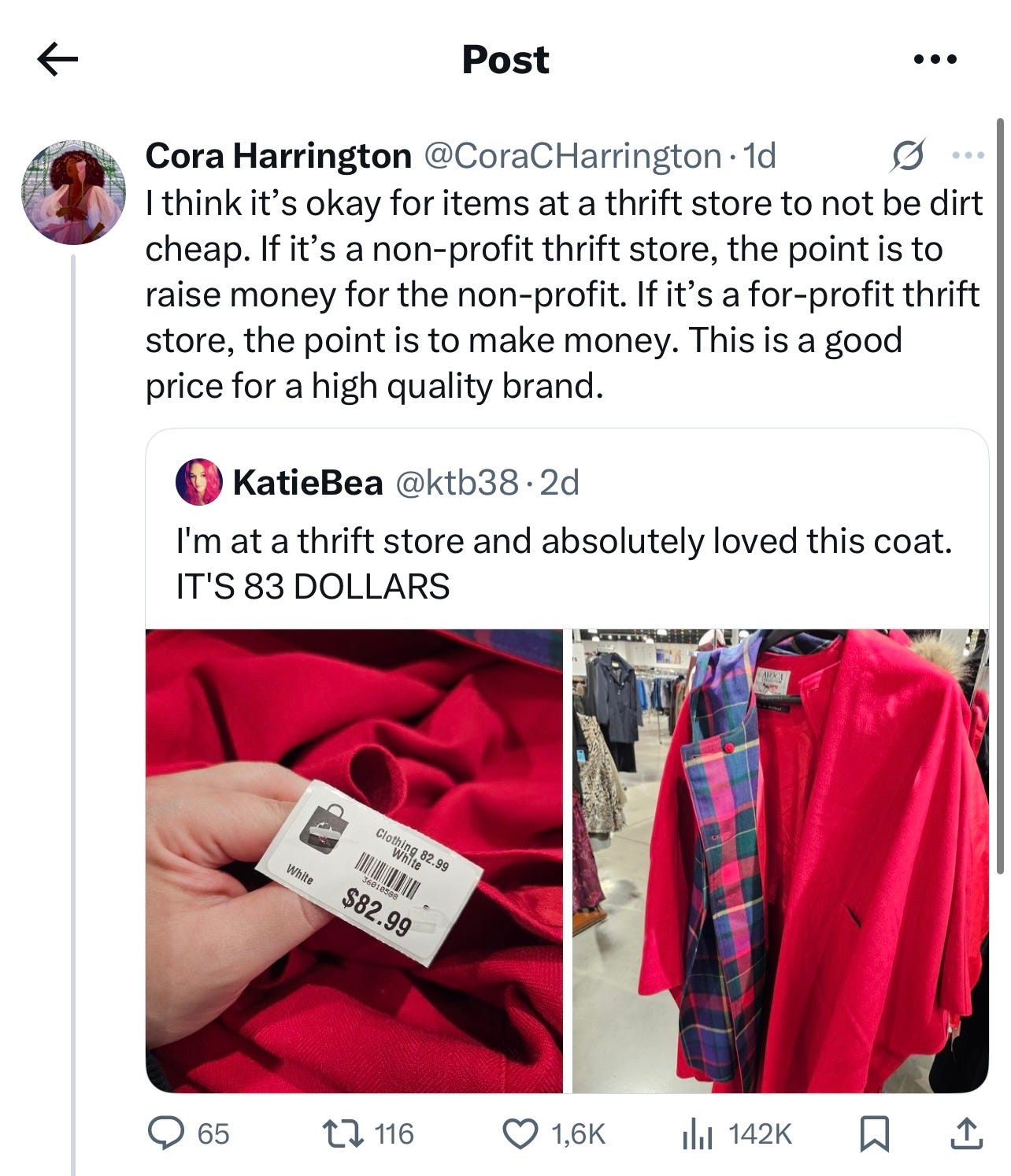The height and width of the screenshot is (1176, 1011).
Task: Click the Cora Harrington display name
Action: pos(278,156)
